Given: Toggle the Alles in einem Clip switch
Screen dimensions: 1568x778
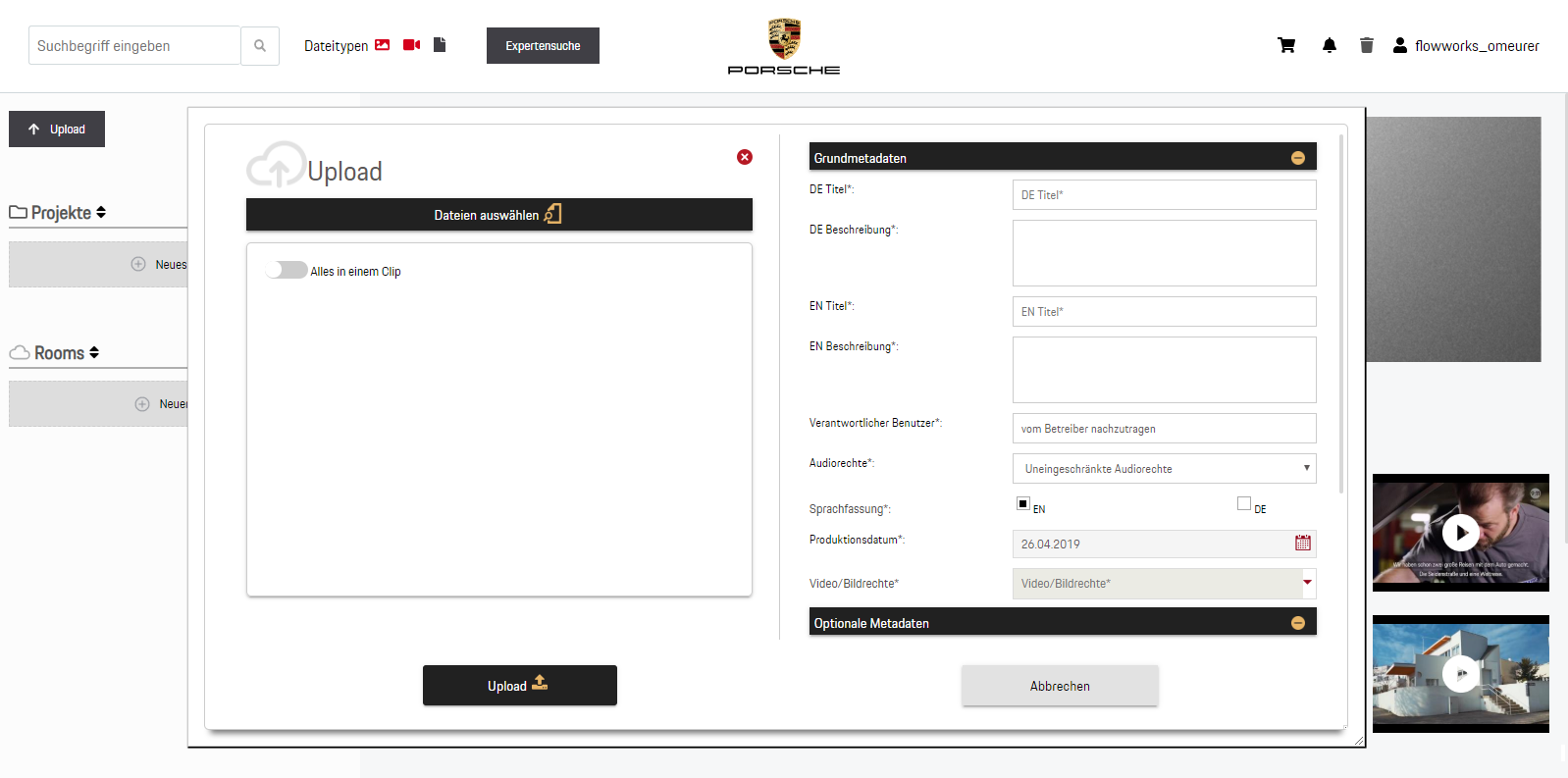Looking at the screenshot, I should coord(287,270).
